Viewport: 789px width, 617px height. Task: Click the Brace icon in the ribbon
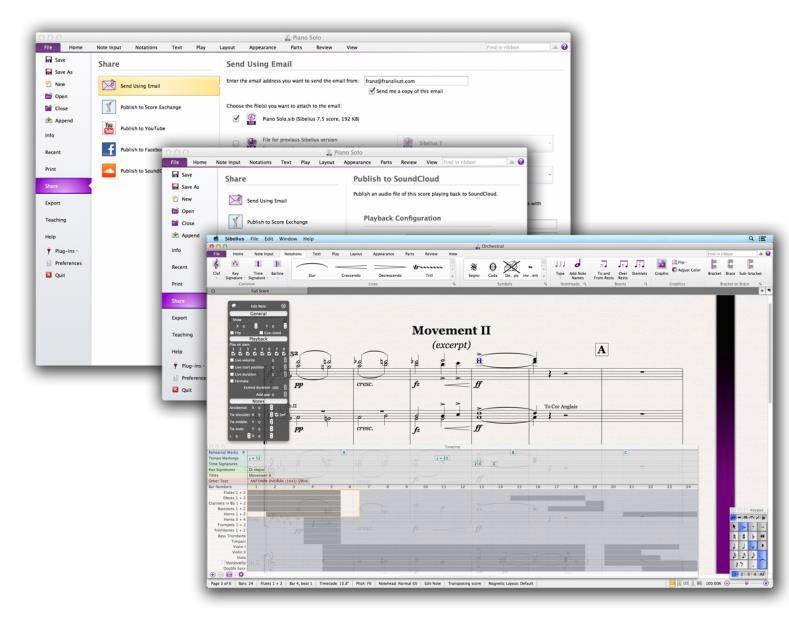tap(730, 264)
